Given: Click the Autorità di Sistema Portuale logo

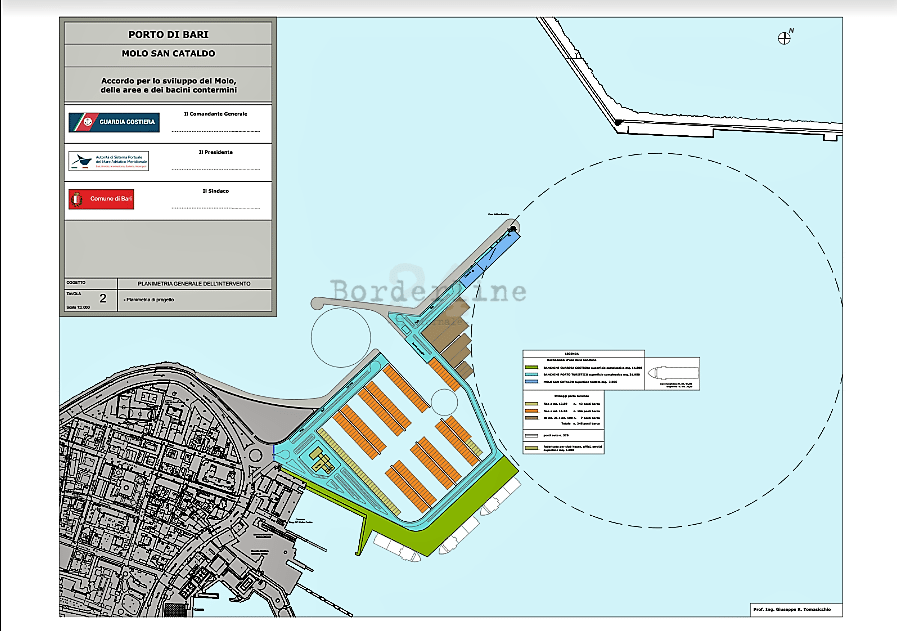Looking at the screenshot, I should (x=108, y=161).
